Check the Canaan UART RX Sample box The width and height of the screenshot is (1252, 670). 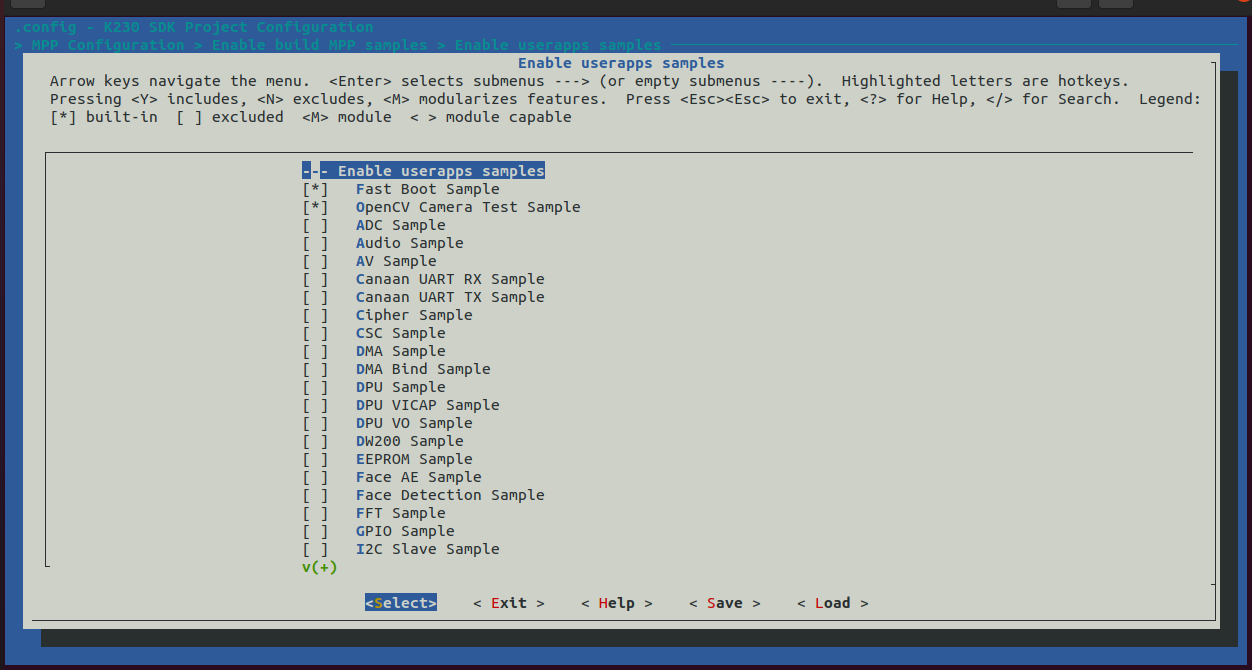pos(316,279)
